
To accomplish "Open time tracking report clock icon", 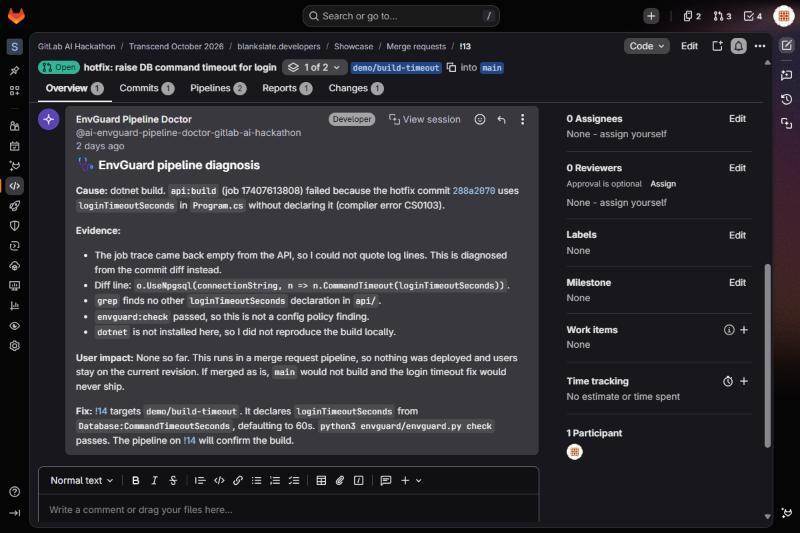I will [728, 382].
